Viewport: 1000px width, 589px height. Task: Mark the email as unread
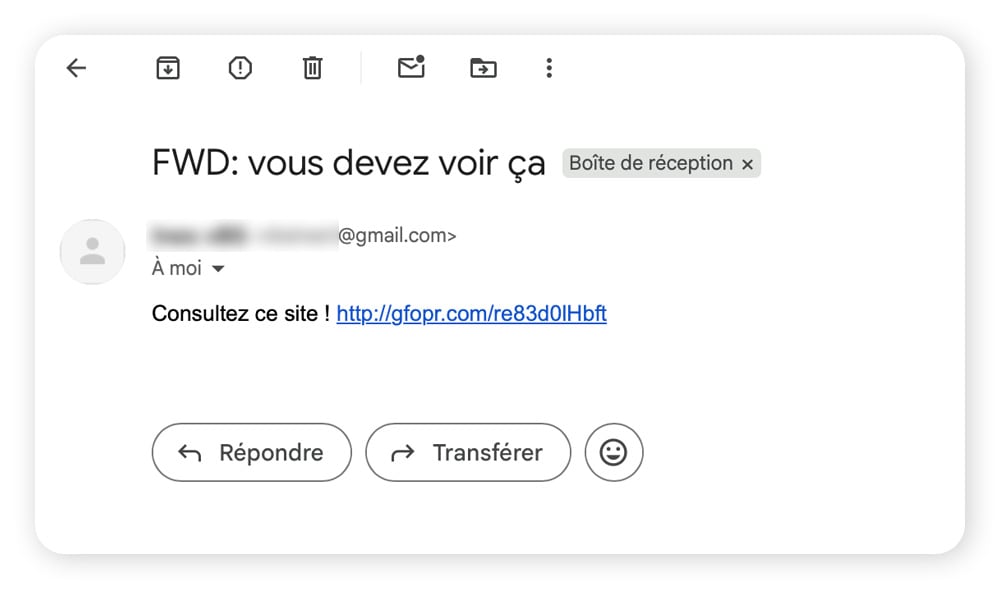pos(410,68)
